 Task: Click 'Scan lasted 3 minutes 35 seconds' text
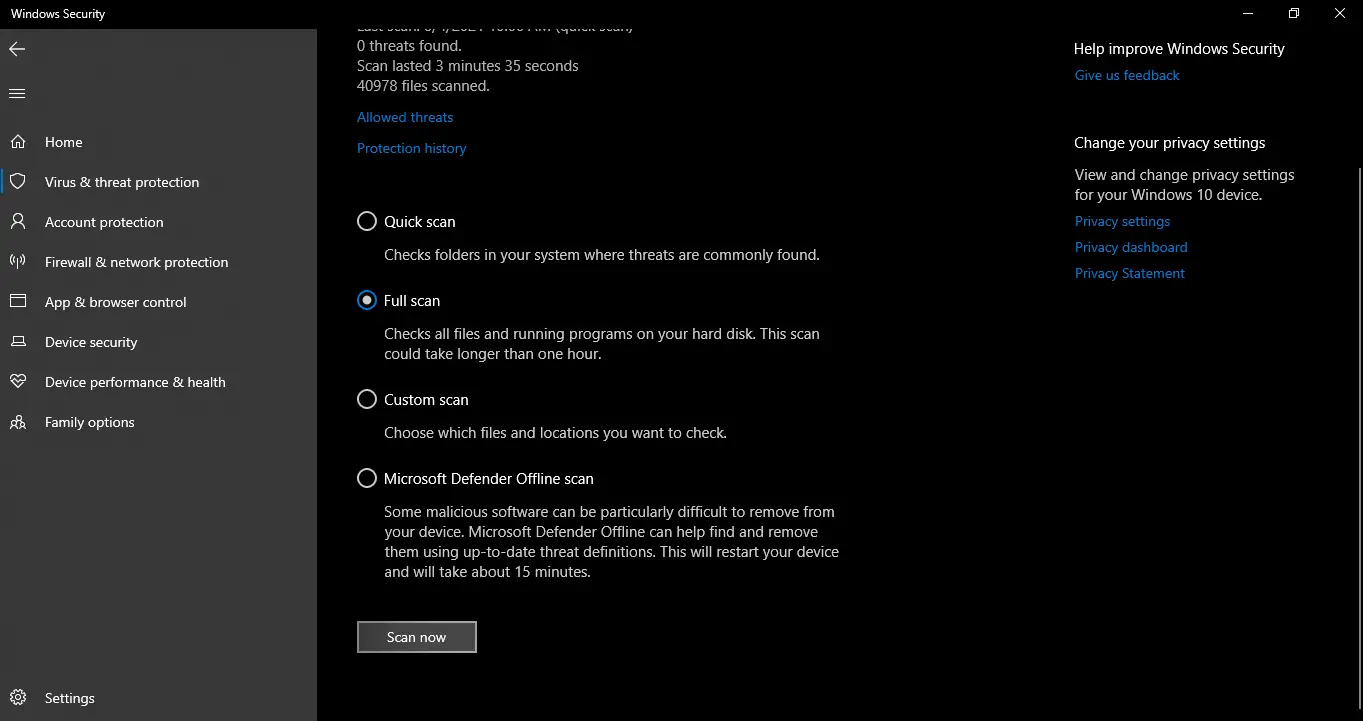tap(468, 66)
